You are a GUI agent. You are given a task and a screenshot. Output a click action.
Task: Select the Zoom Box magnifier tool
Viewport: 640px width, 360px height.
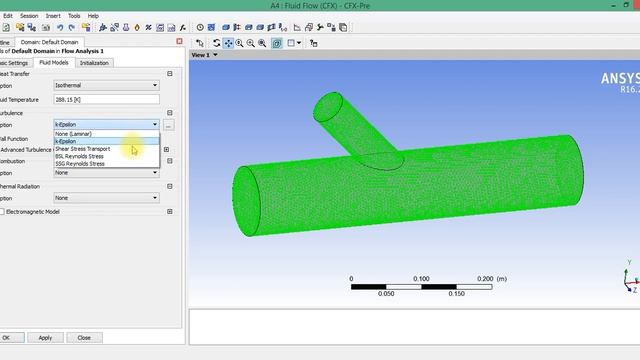coord(251,43)
